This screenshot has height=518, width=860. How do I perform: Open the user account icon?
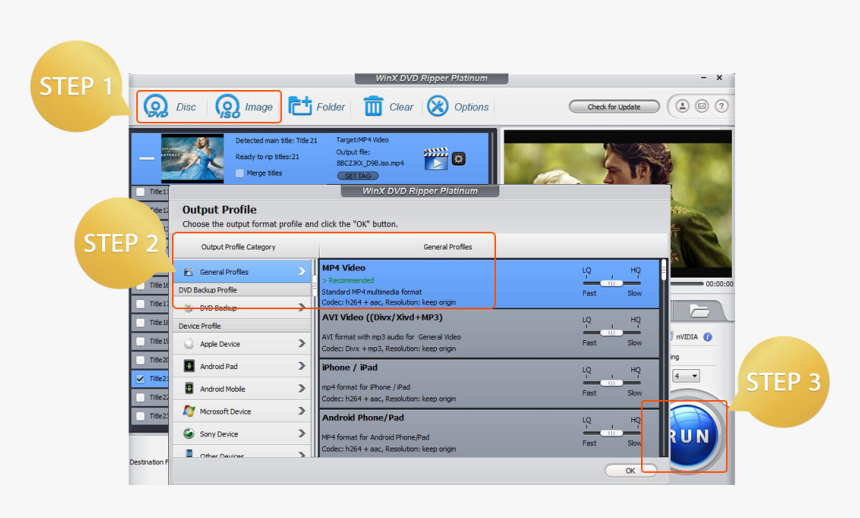click(x=682, y=106)
